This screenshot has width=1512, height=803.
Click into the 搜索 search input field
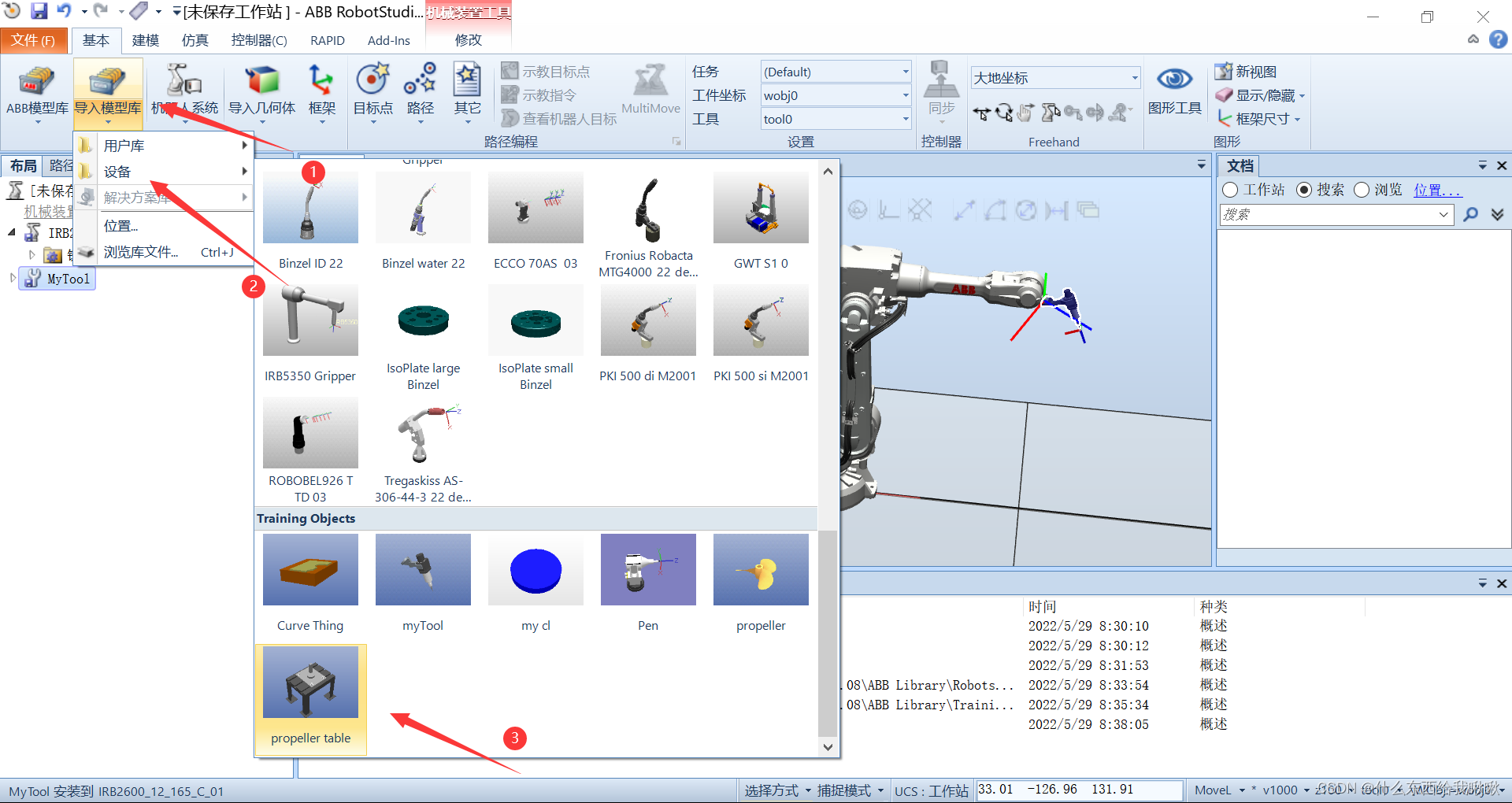[1327, 214]
